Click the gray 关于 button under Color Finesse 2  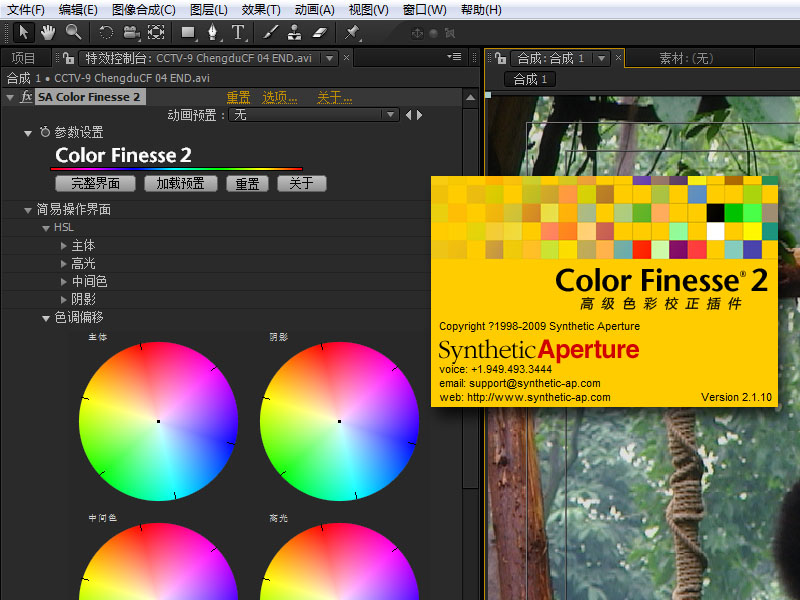coord(302,183)
